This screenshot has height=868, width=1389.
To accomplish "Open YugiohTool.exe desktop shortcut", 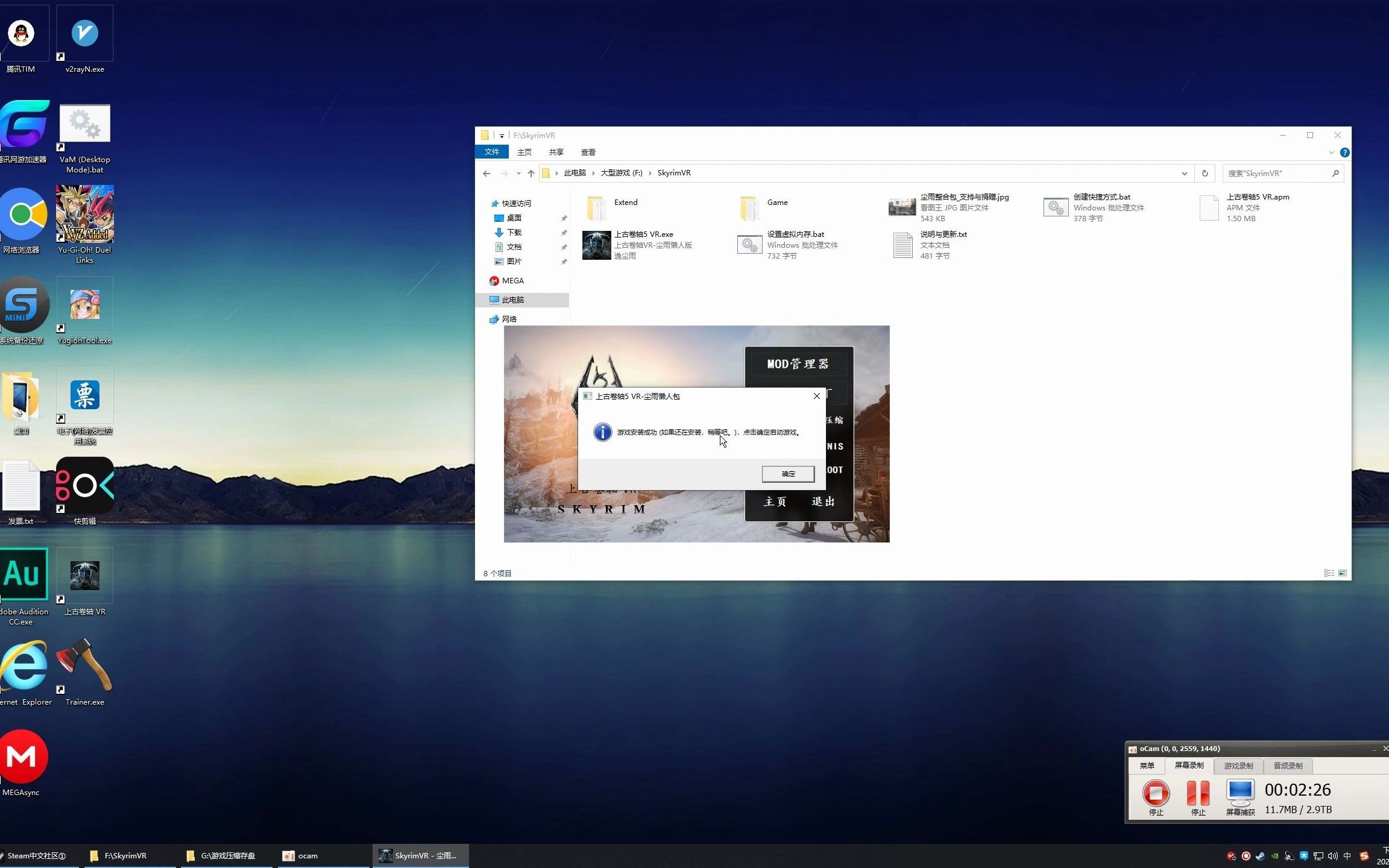I will (85, 310).
